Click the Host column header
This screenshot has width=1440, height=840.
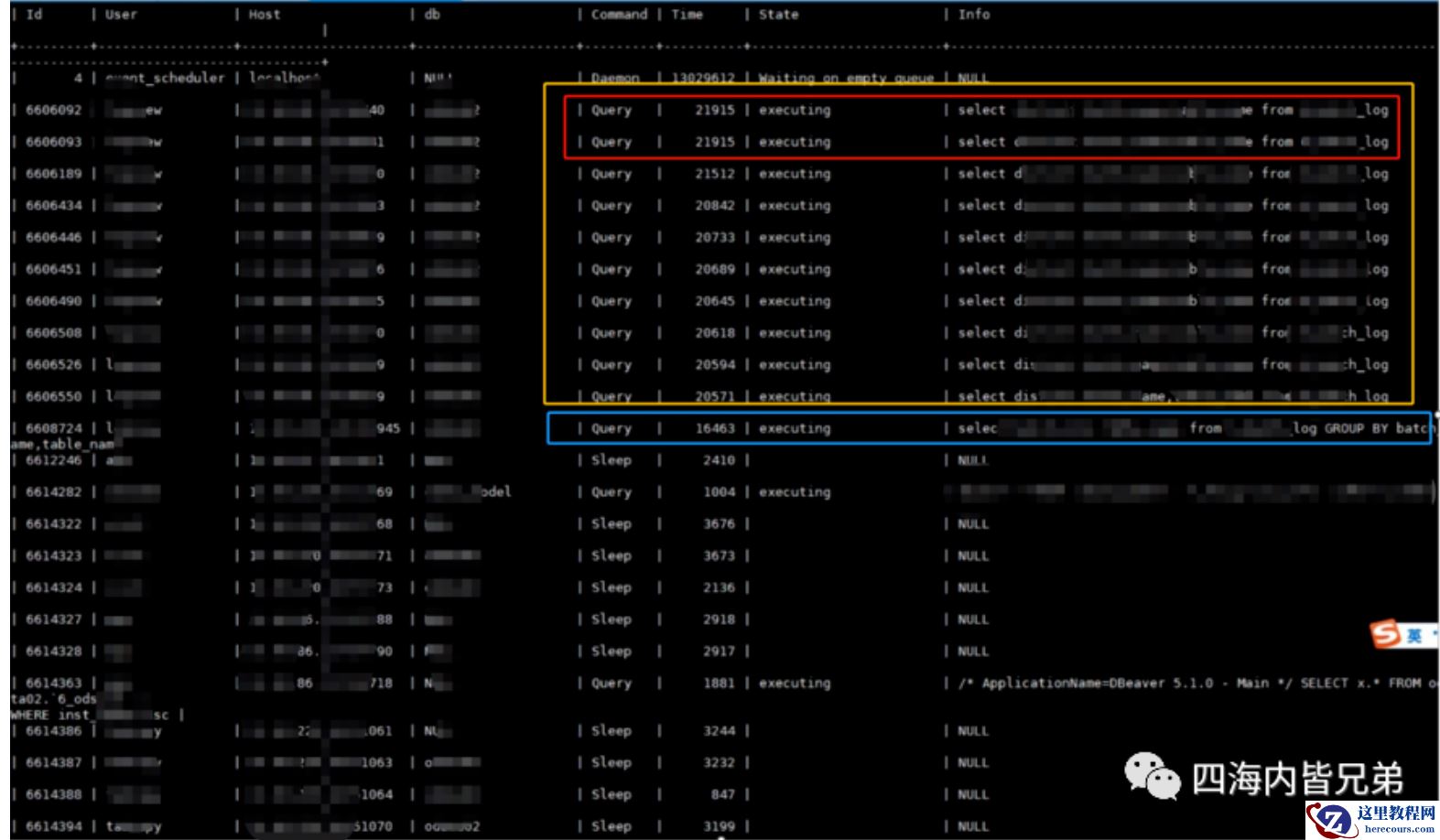265,15
